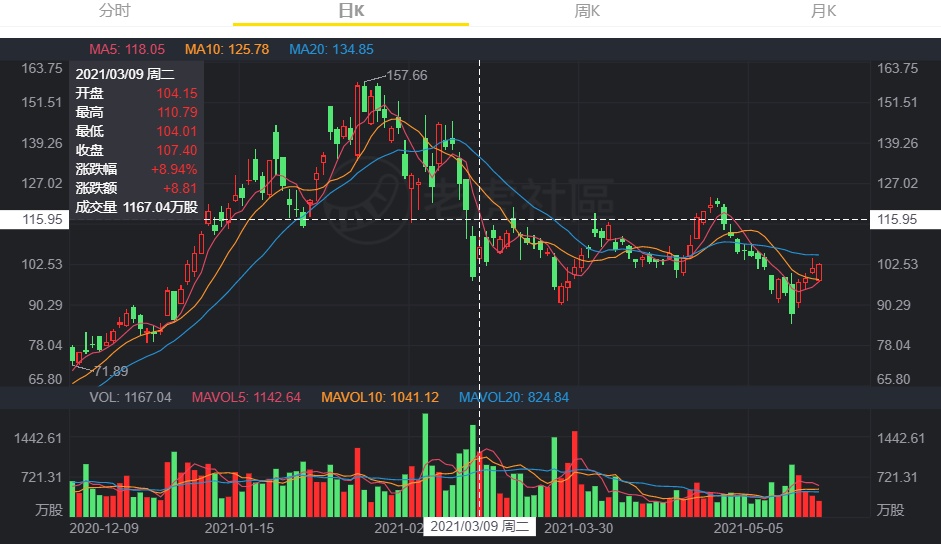941x544 pixels.
Task: Click the left 115.95 crosshair price tag
Action: (x=35, y=219)
